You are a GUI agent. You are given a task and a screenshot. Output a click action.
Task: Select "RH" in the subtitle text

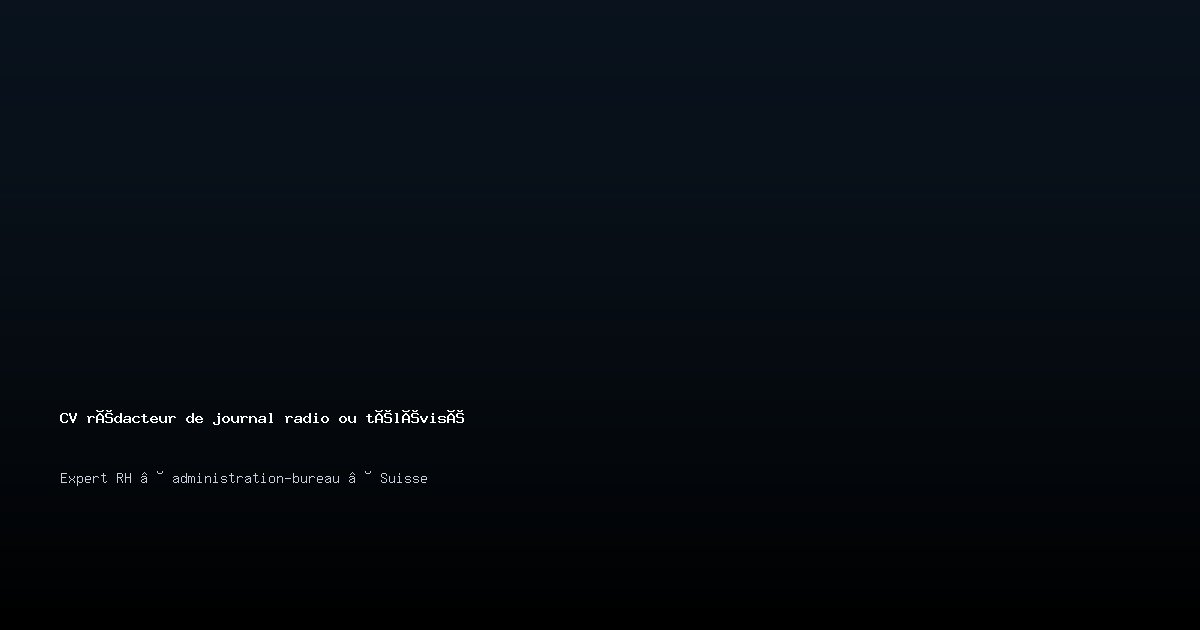pos(124,478)
